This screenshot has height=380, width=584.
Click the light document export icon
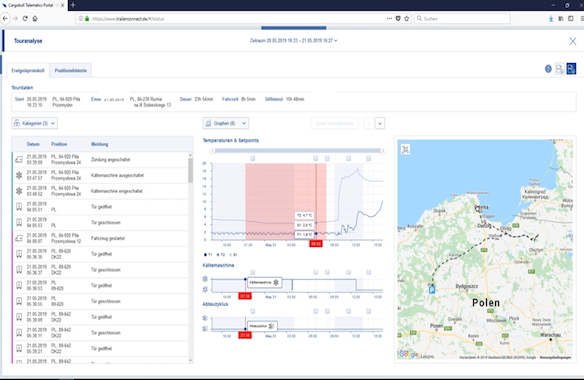559,69
